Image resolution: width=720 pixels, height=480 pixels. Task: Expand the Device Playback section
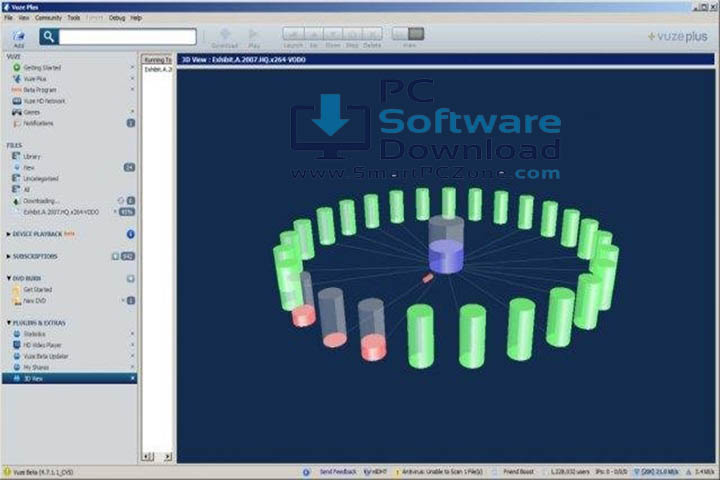[x=8, y=234]
